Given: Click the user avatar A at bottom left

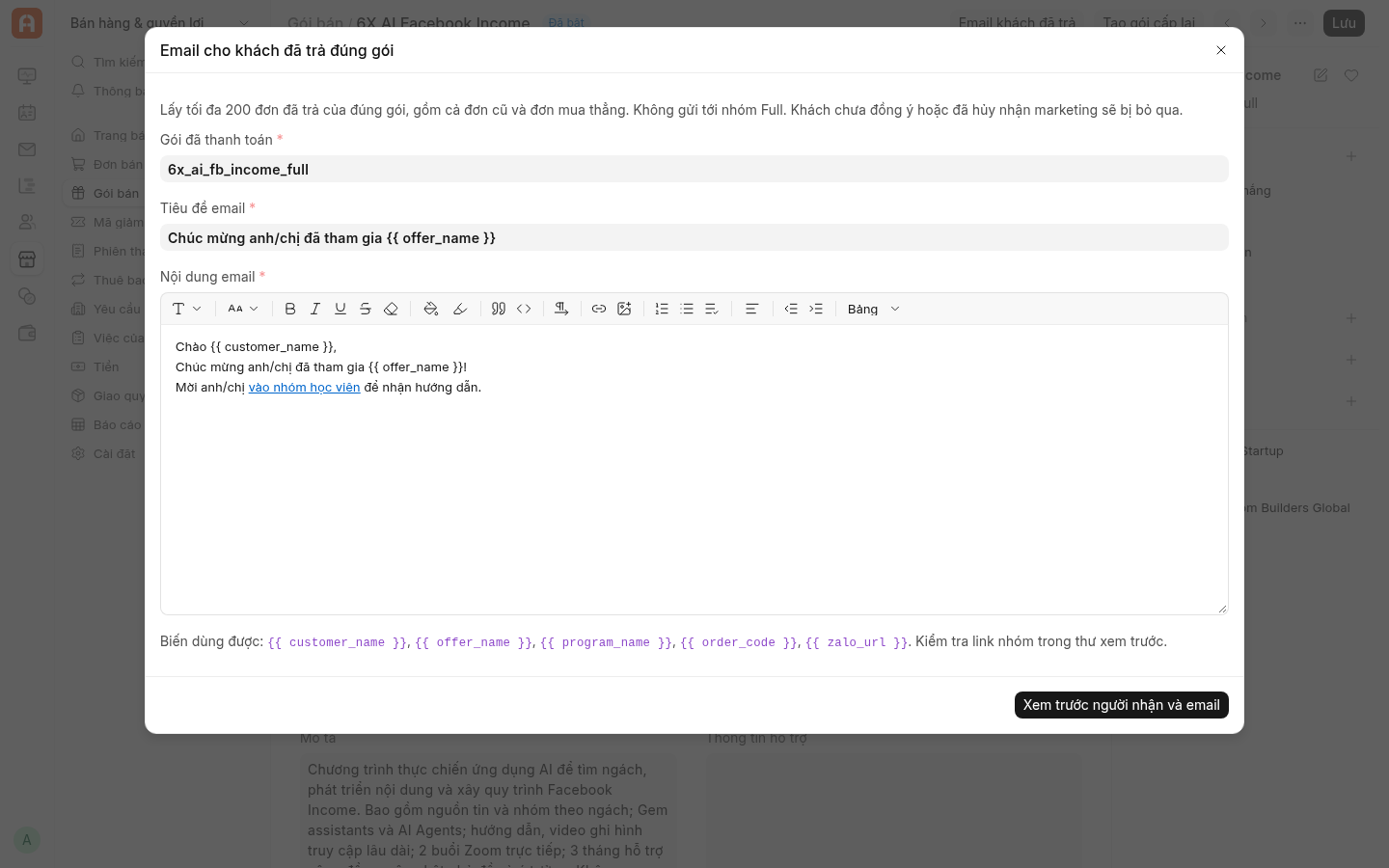Looking at the screenshot, I should (27, 840).
